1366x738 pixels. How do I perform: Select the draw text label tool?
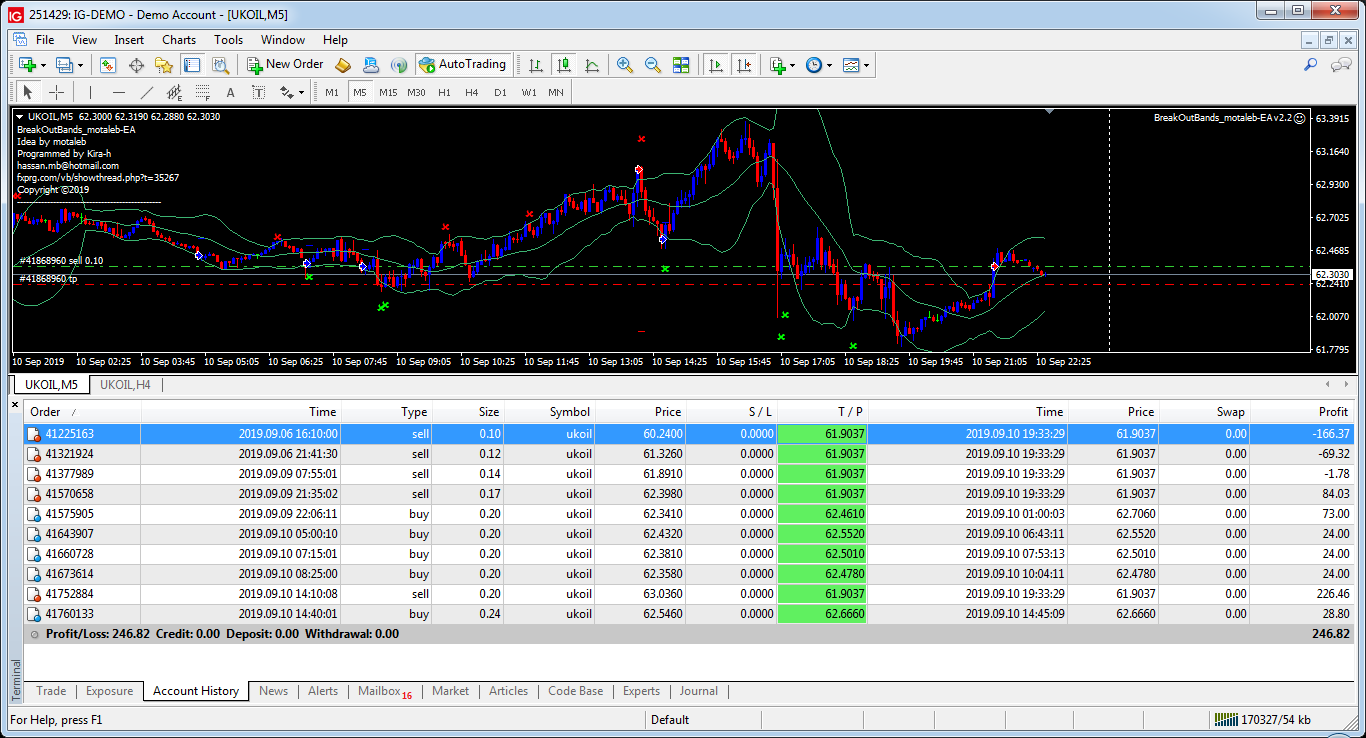coord(258,92)
